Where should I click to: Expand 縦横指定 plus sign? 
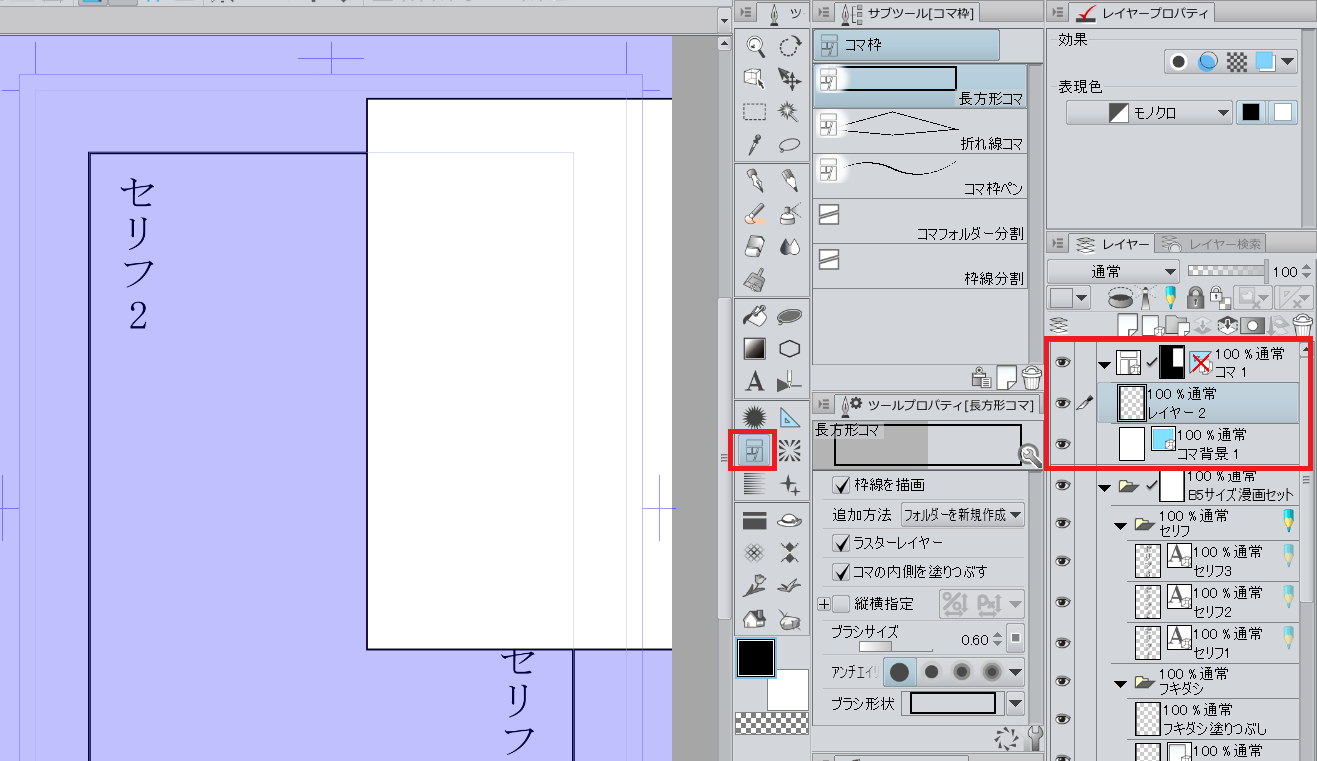tap(825, 604)
